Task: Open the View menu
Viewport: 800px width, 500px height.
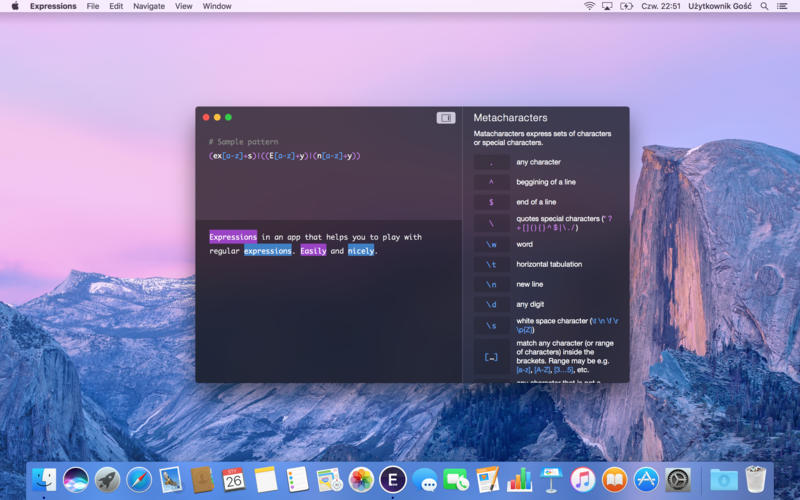Action: click(184, 6)
